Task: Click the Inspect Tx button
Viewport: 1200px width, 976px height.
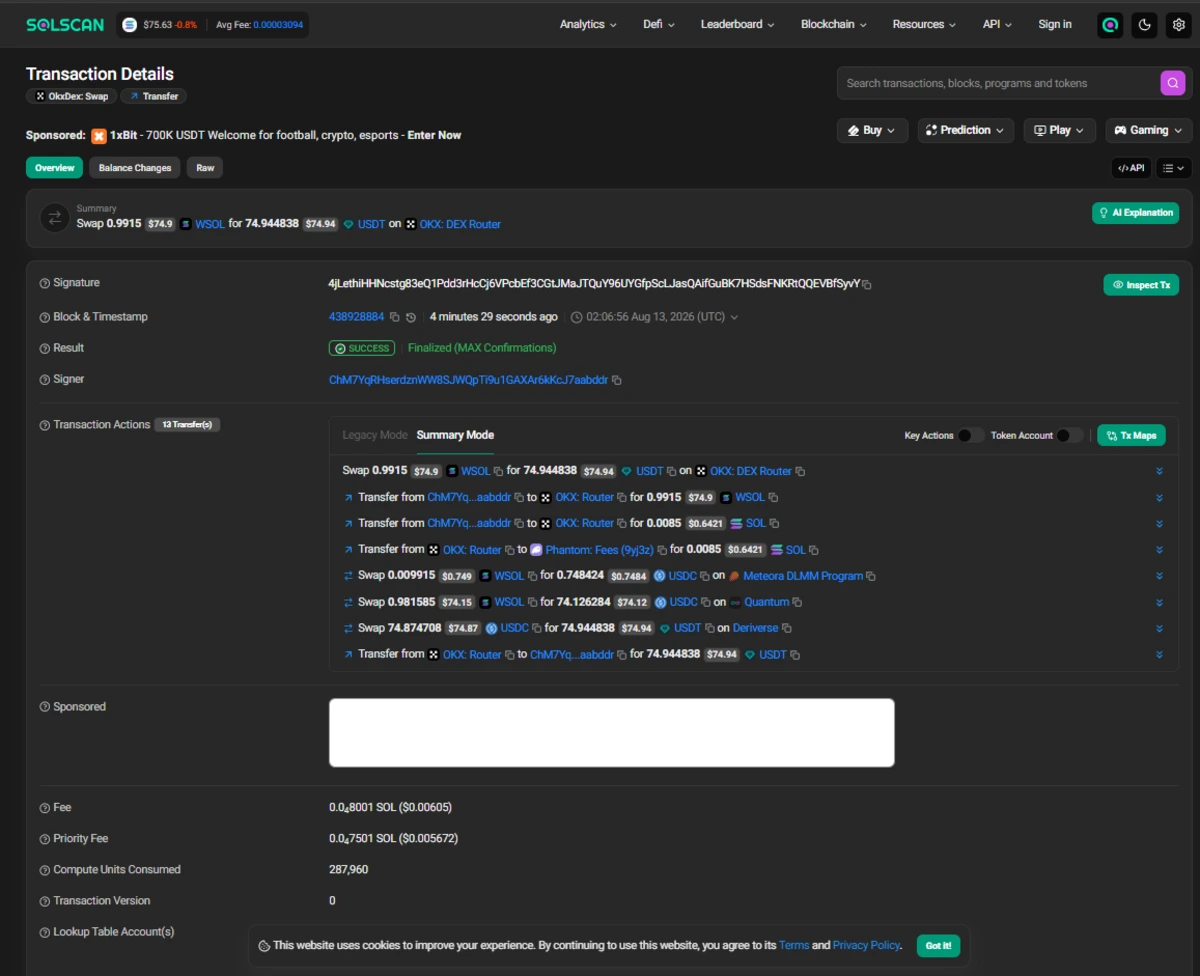Action: pos(1141,285)
